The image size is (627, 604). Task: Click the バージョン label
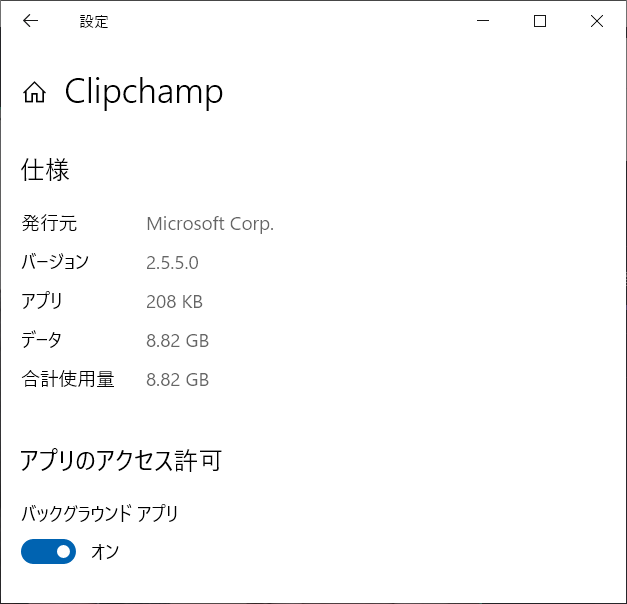[55, 262]
